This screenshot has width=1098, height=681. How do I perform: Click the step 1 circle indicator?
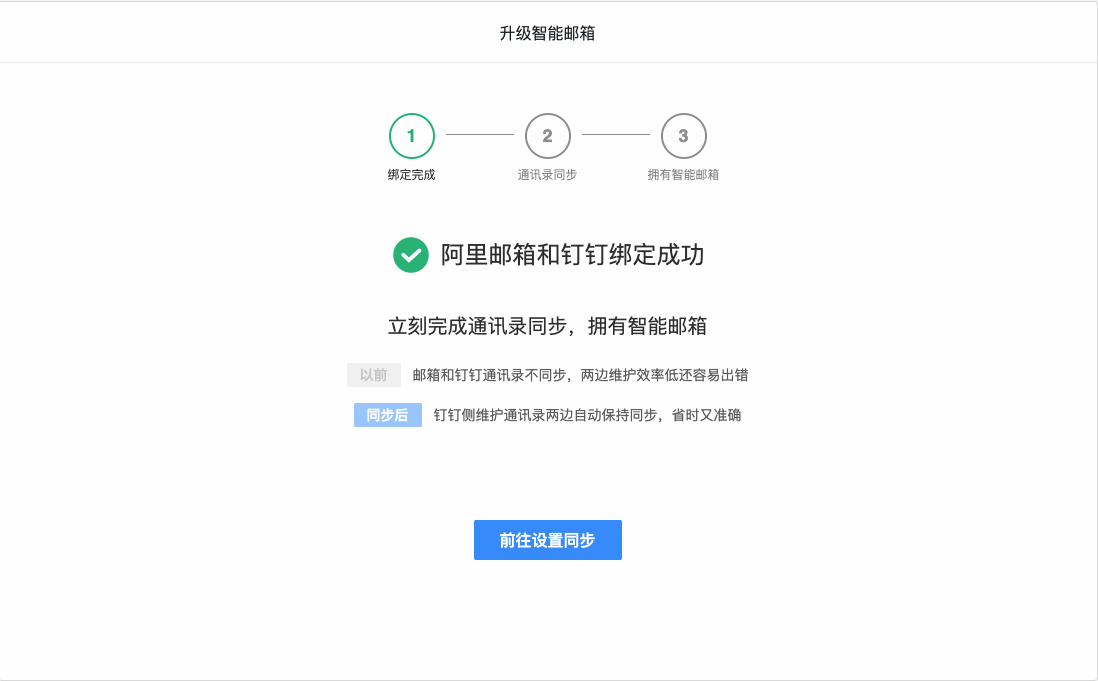[x=411, y=136]
